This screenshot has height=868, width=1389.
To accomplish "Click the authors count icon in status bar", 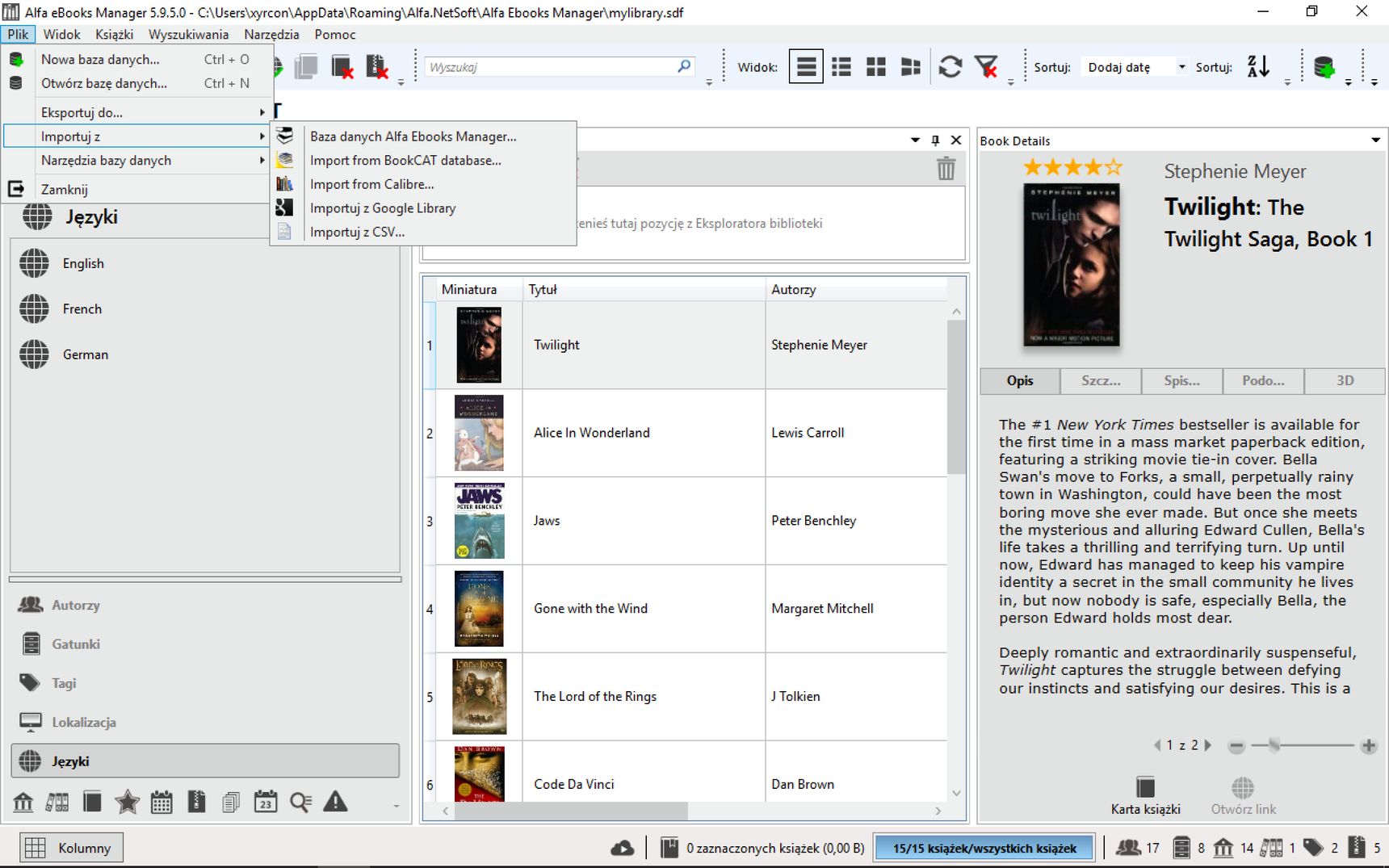I will pos(1127,848).
